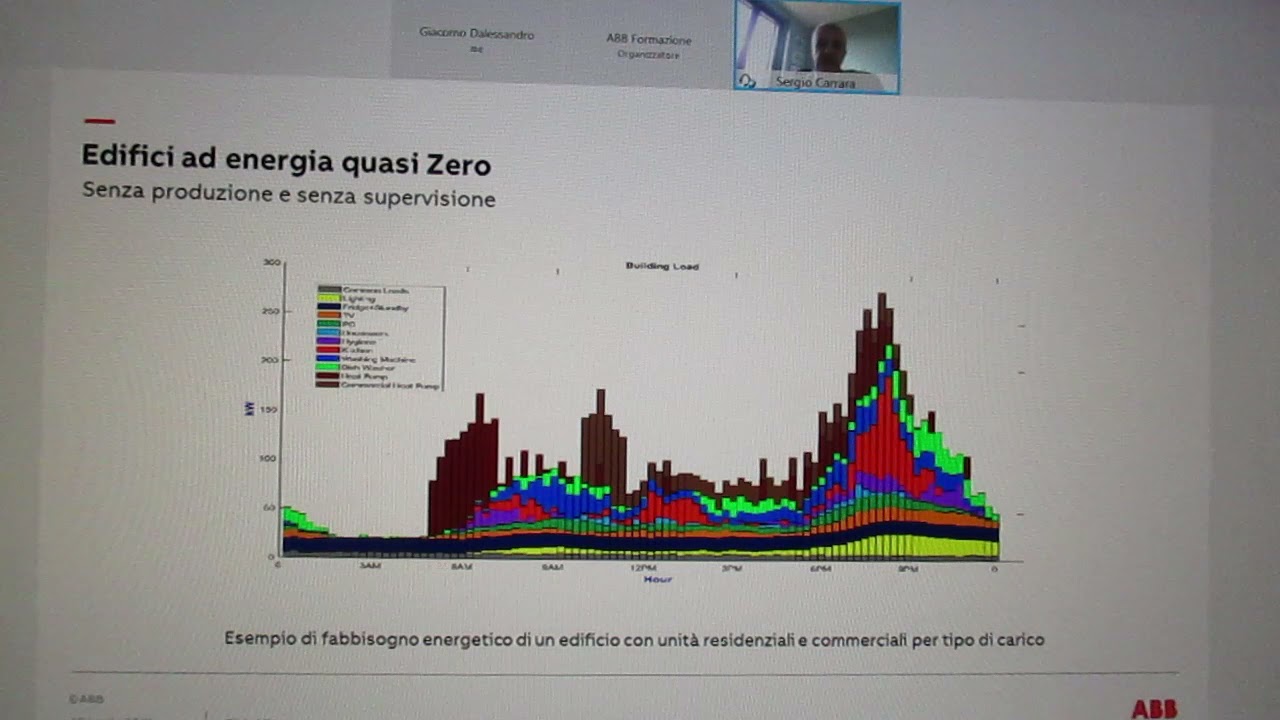Click the red ABB logo on slide
Screen dimensions: 1280x720
(x=1154, y=709)
